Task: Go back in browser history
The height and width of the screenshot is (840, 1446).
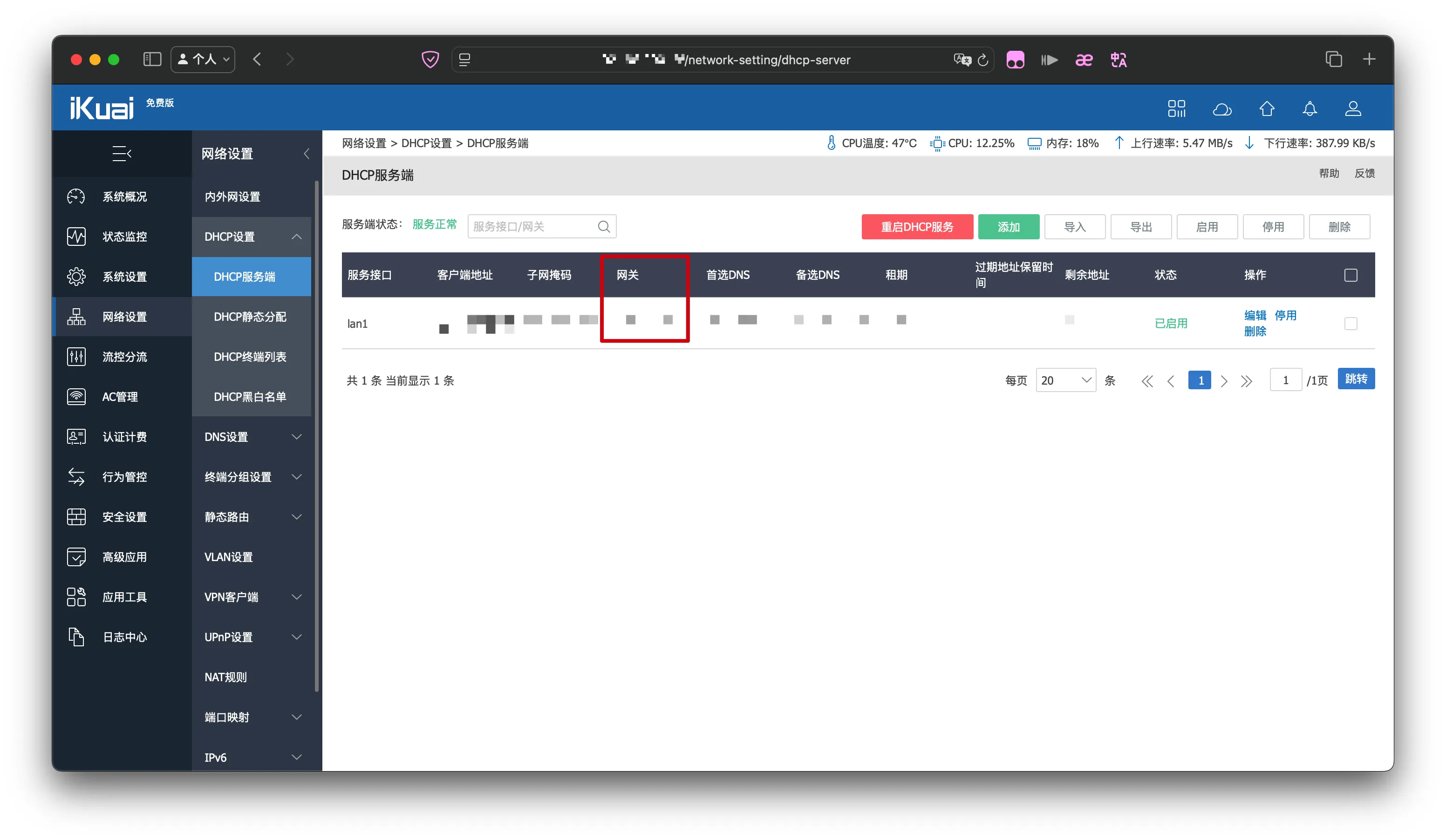Action: coord(257,59)
